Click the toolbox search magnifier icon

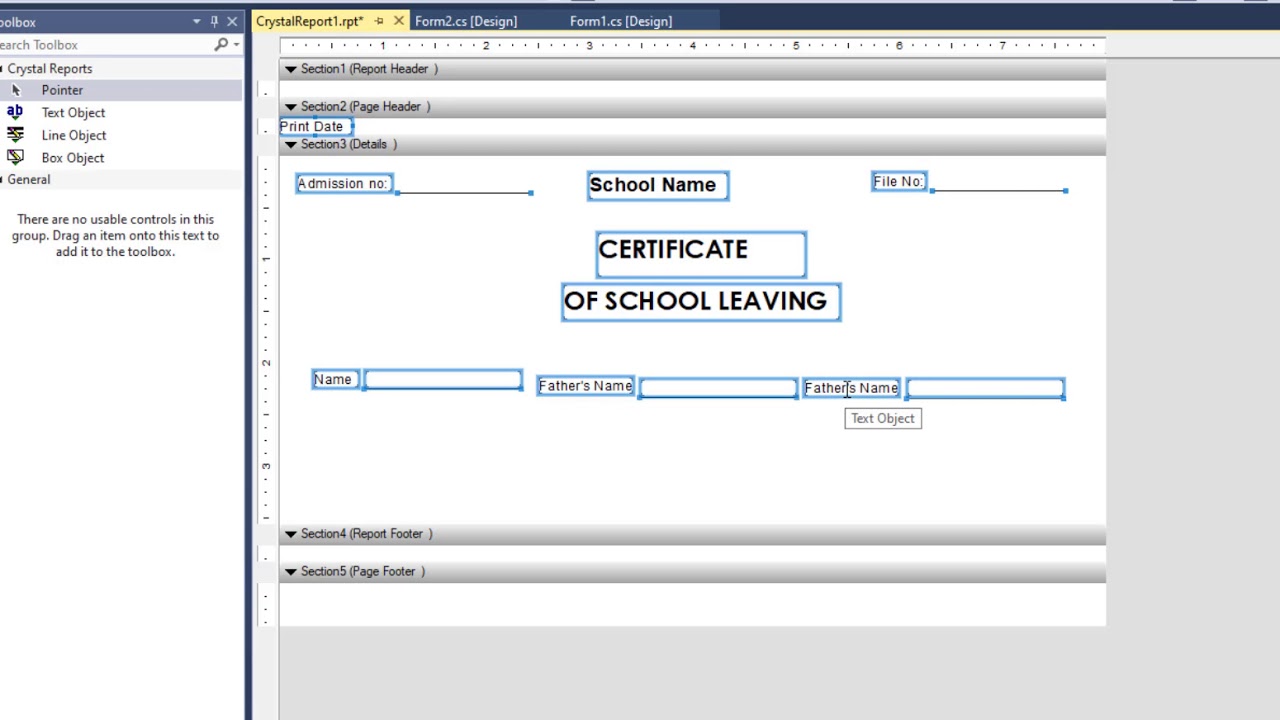[x=221, y=45]
